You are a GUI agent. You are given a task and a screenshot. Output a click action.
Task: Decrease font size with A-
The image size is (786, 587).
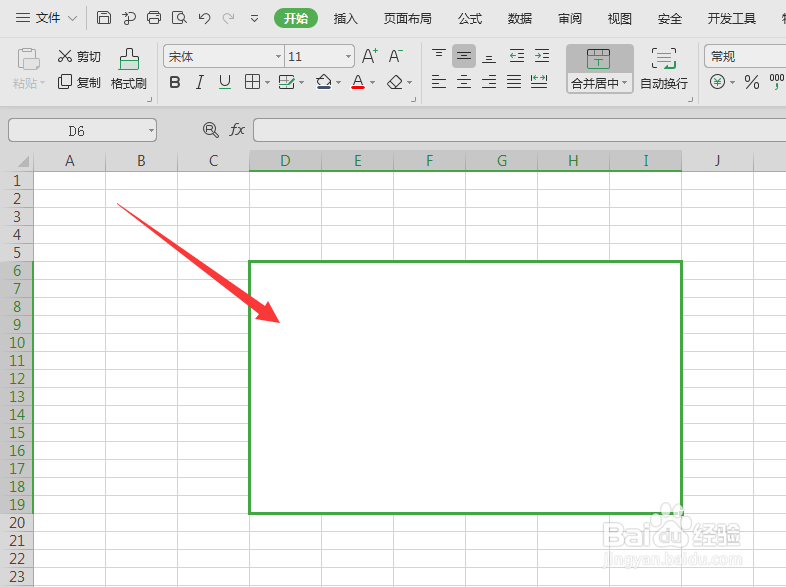(396, 56)
